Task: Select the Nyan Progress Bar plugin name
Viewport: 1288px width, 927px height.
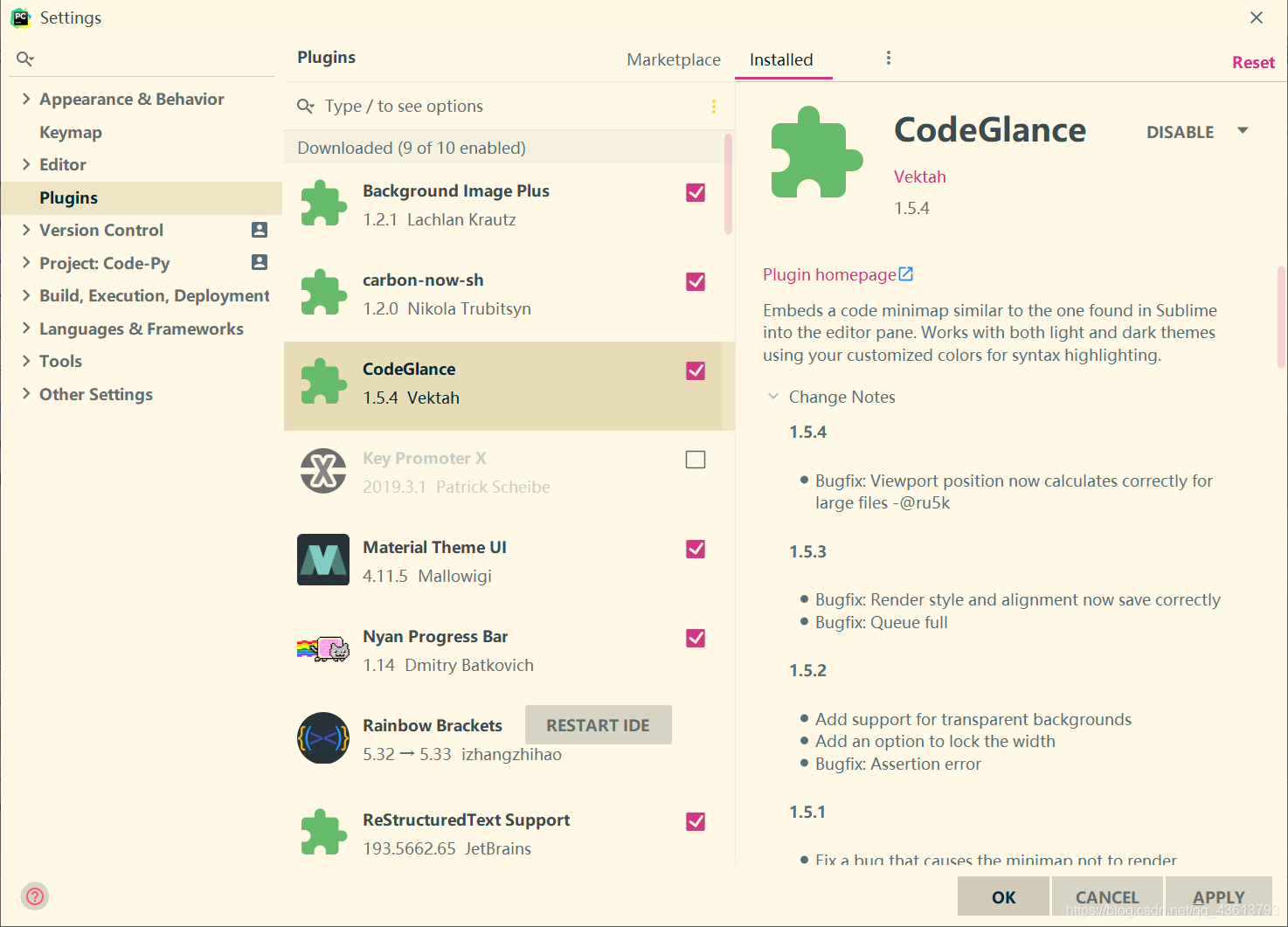Action: pos(435,636)
